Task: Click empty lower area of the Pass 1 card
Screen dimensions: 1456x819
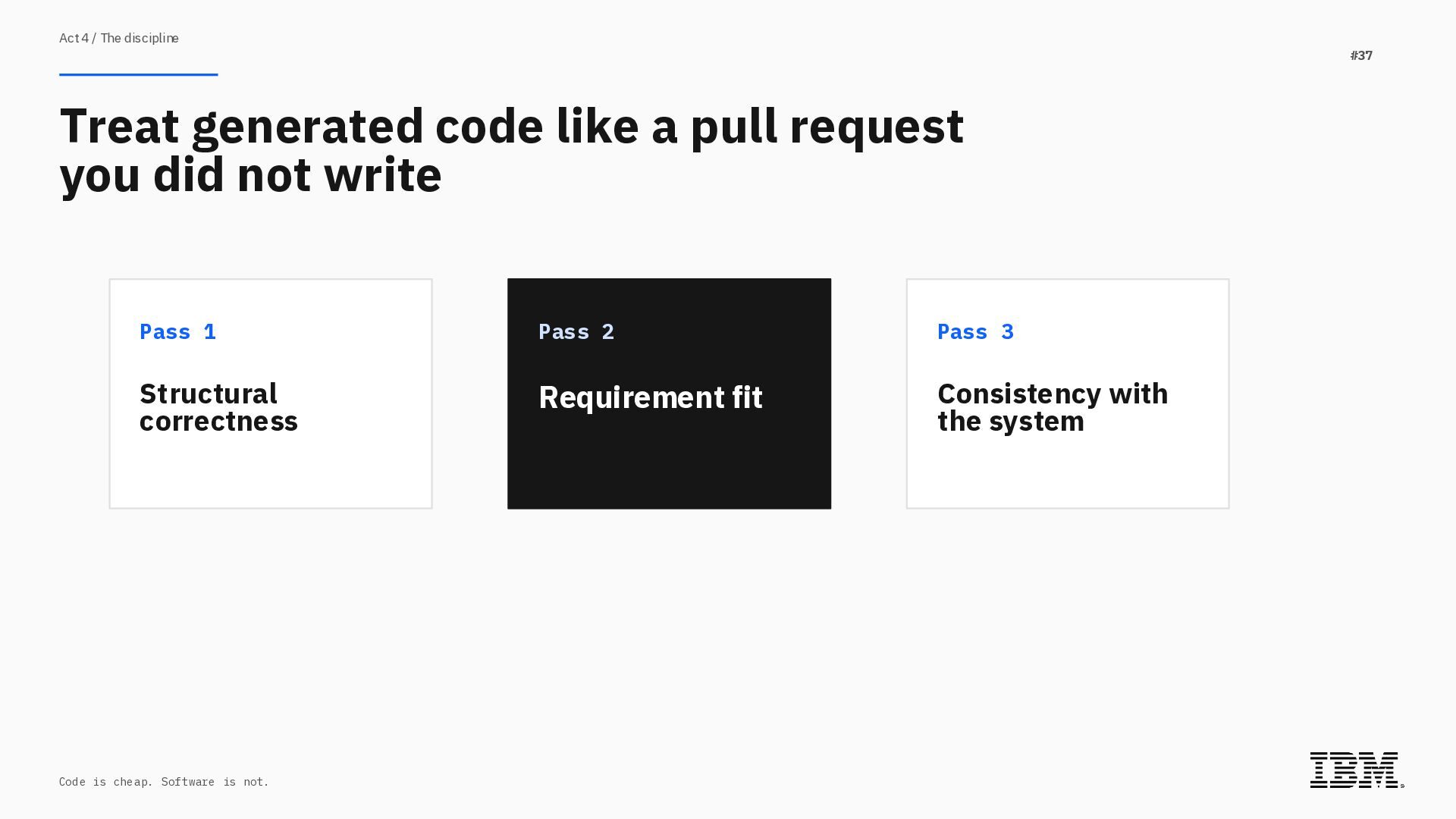Action: pyautogui.click(x=270, y=474)
